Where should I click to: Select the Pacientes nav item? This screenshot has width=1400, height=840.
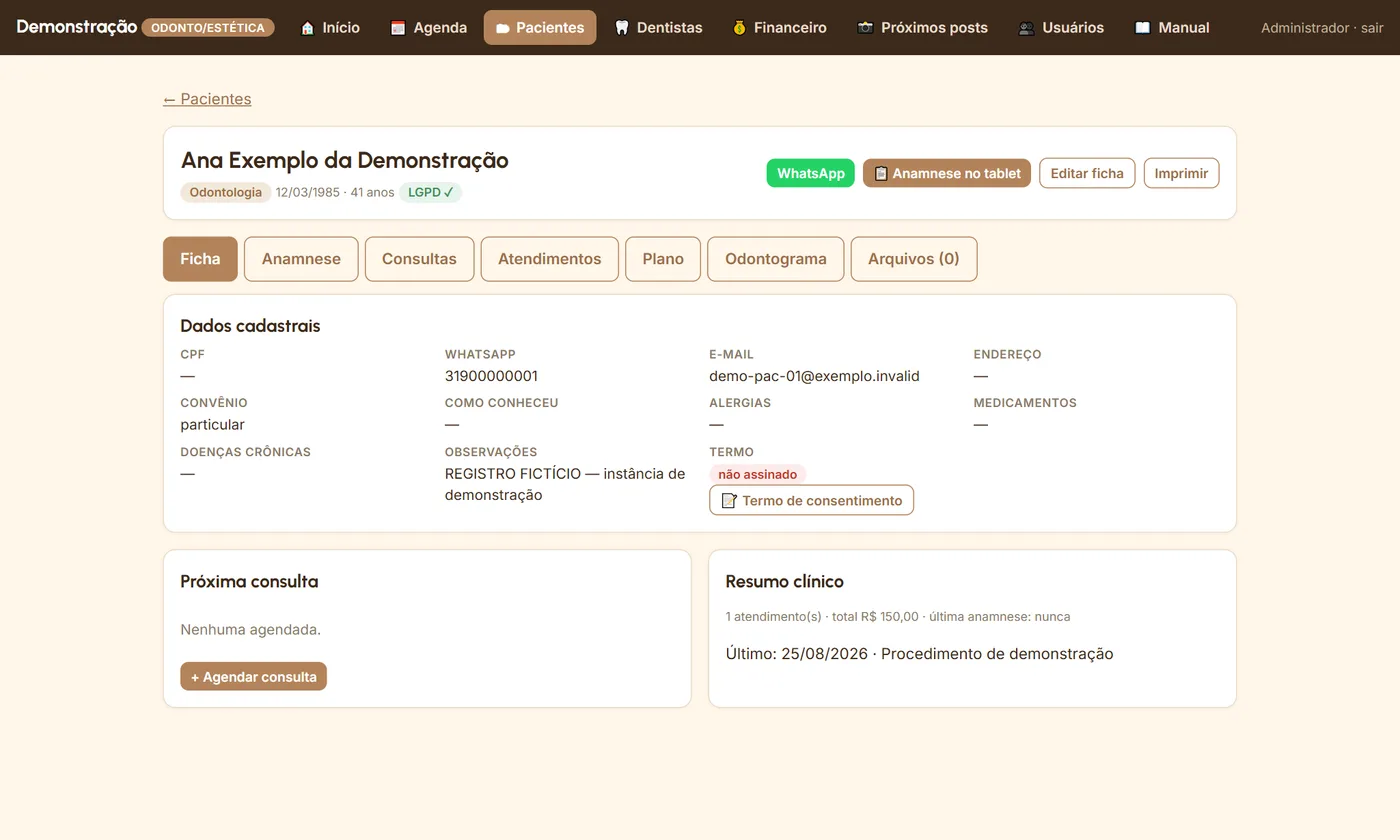(540, 28)
